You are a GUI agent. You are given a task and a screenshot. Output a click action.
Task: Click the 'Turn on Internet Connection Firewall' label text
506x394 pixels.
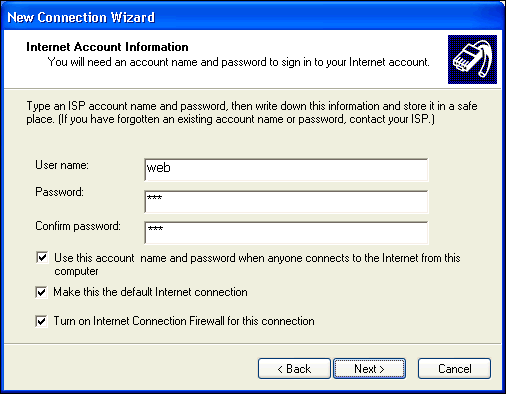tap(184, 321)
